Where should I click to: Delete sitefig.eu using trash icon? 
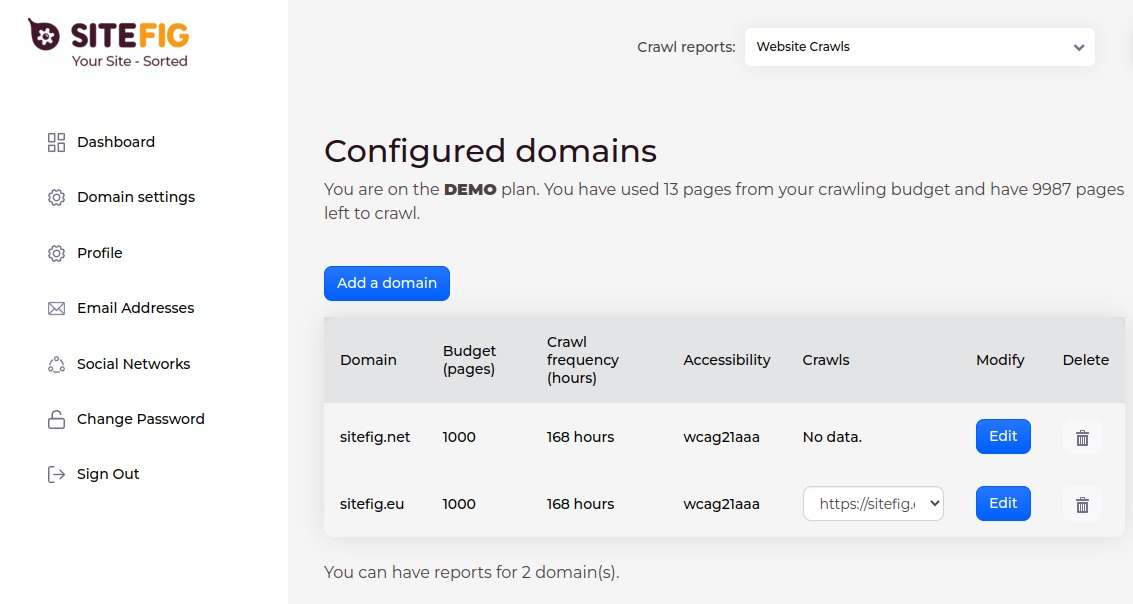tap(1081, 505)
